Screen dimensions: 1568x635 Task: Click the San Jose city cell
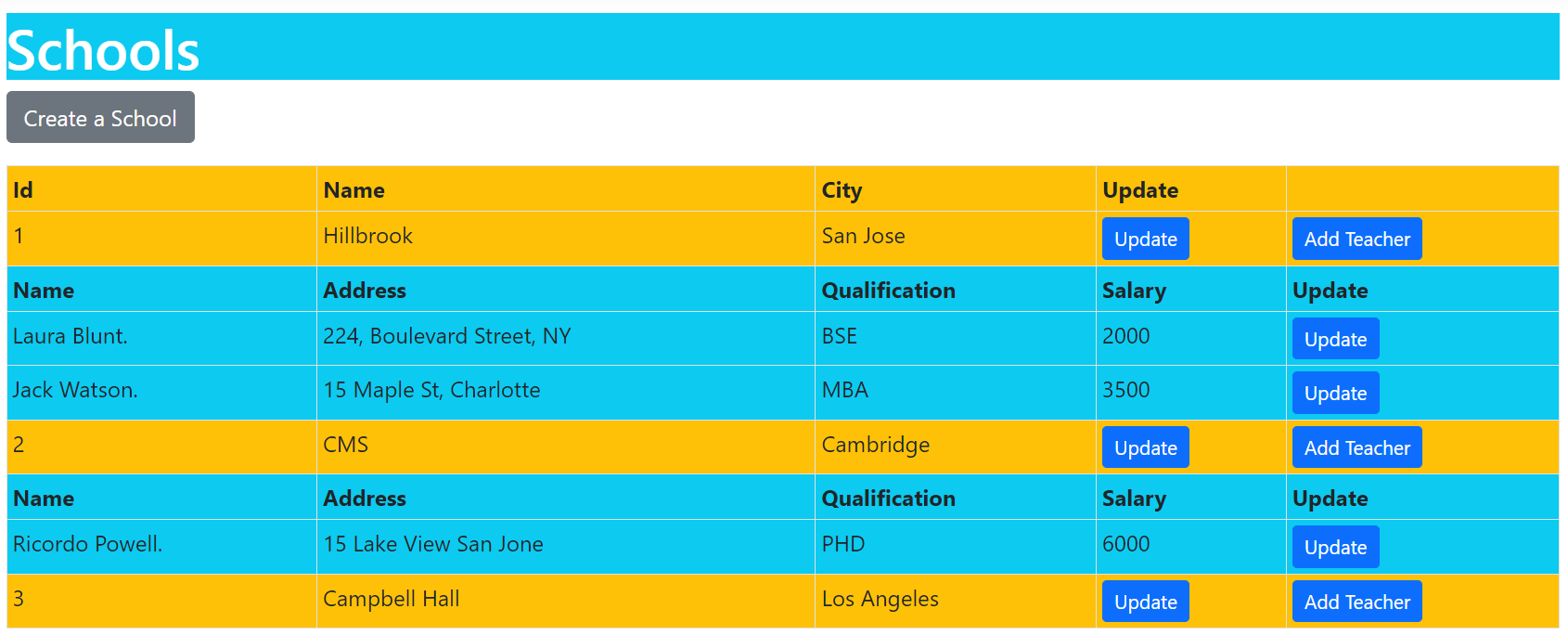point(955,239)
